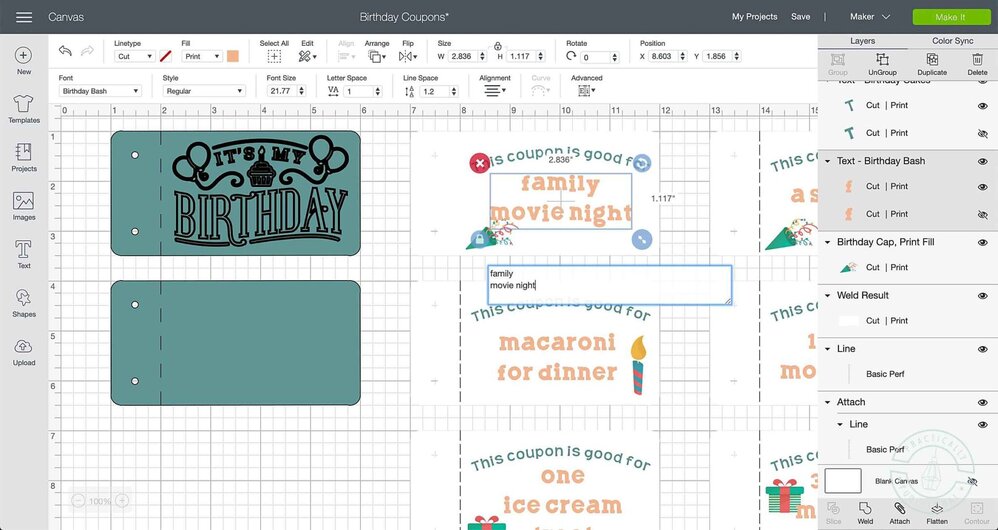
Task: Toggle visibility of Birthday Cap, Print Fill
Action: (x=983, y=242)
